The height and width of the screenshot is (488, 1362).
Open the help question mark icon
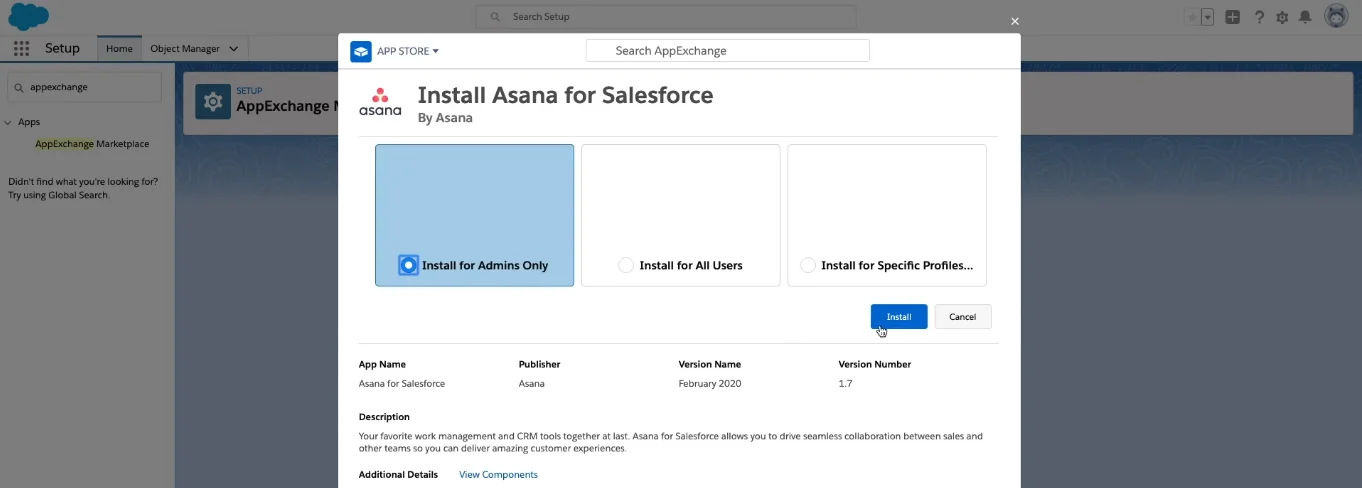pyautogui.click(x=1259, y=17)
